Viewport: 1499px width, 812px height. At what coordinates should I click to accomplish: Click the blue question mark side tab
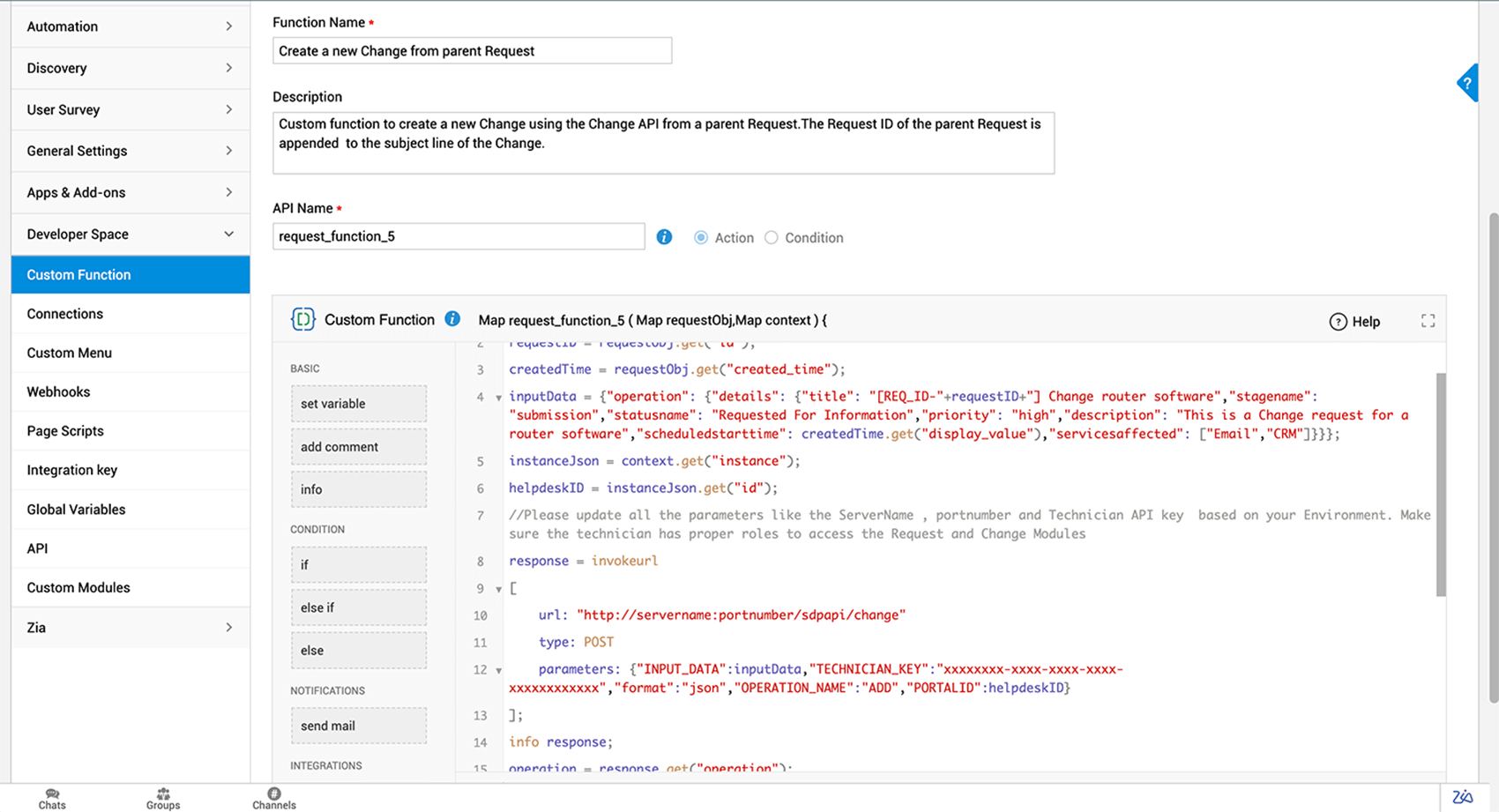coord(1467,84)
